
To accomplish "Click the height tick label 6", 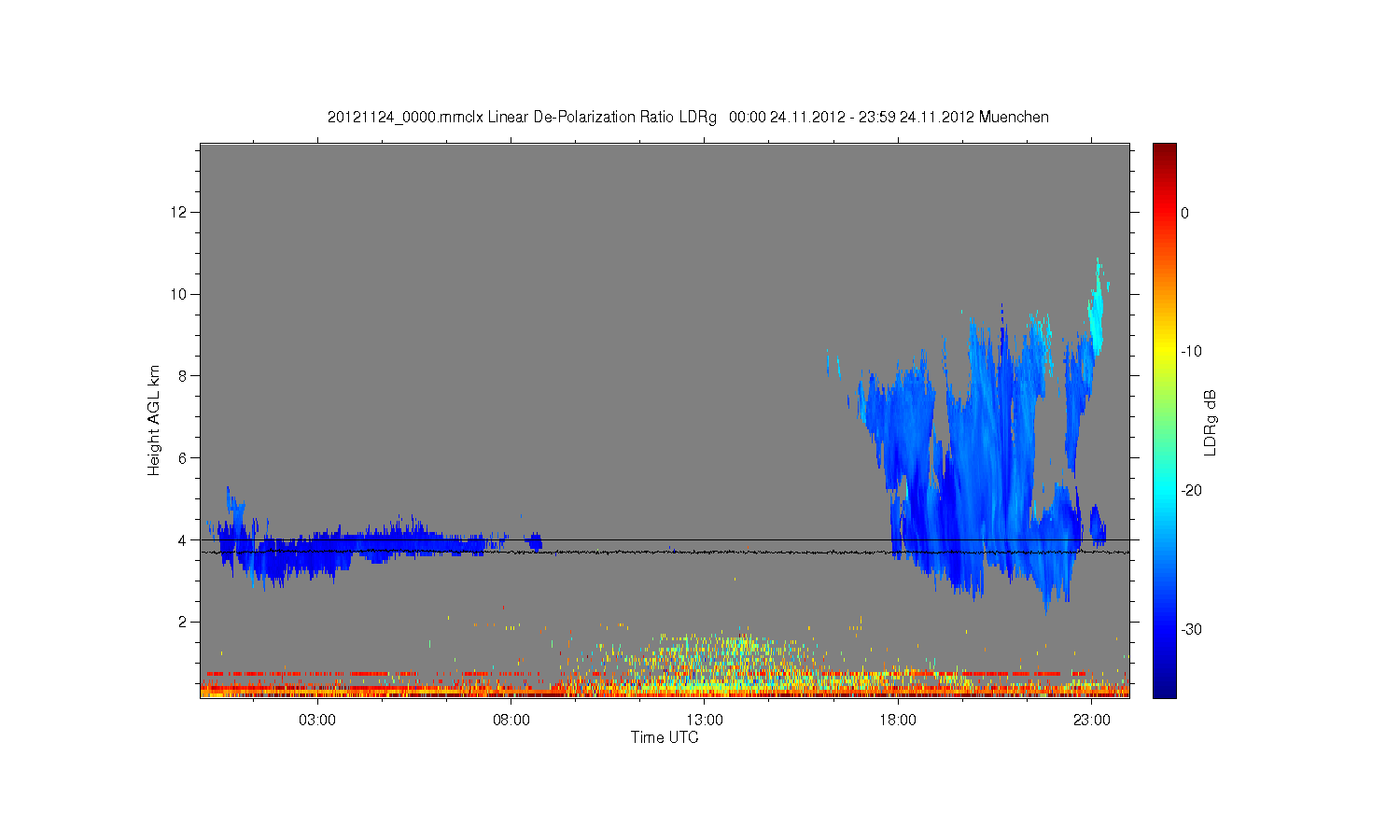I will pos(183,458).
